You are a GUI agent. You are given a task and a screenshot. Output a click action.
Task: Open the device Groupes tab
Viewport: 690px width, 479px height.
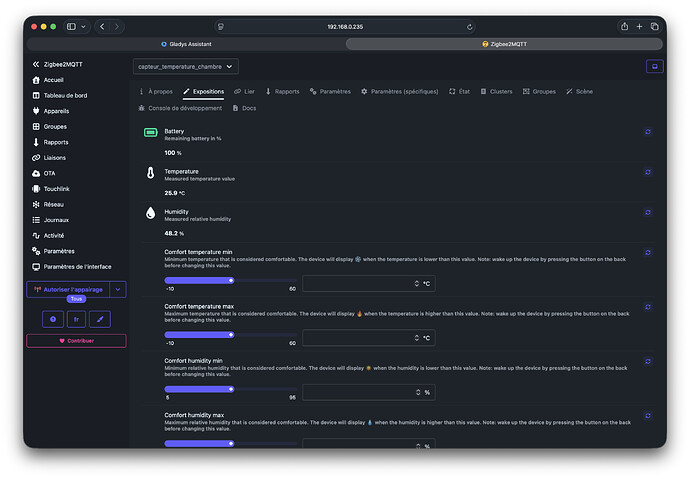(539, 91)
